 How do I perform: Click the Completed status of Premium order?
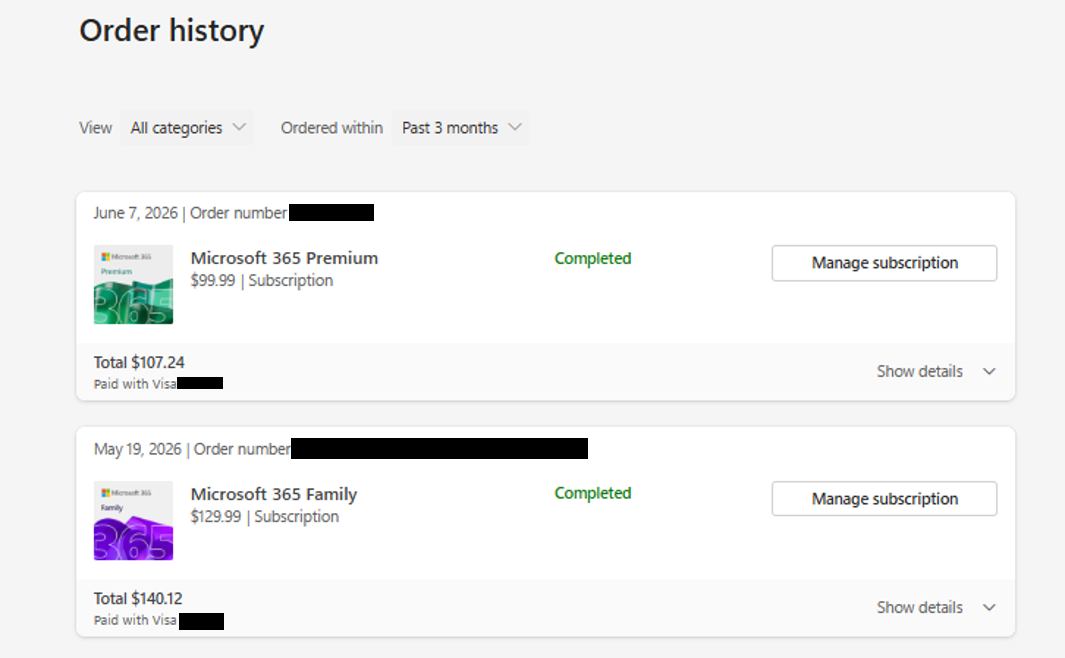click(592, 258)
